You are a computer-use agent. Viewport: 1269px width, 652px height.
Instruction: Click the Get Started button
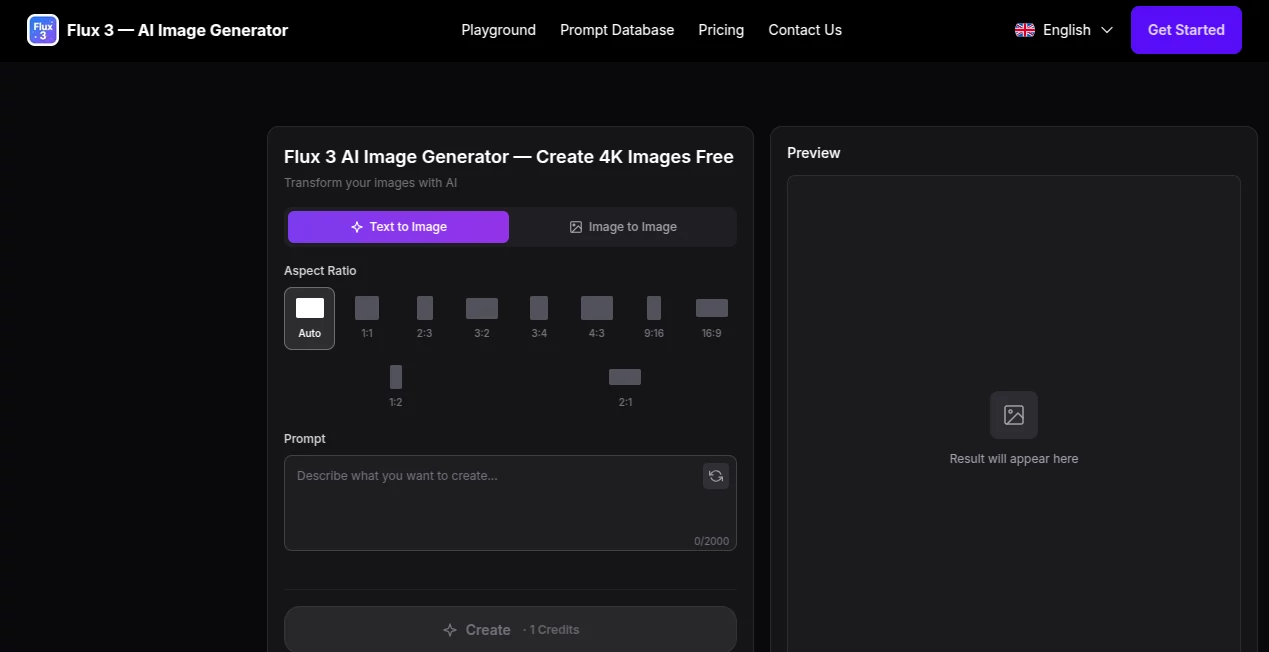tap(1186, 30)
